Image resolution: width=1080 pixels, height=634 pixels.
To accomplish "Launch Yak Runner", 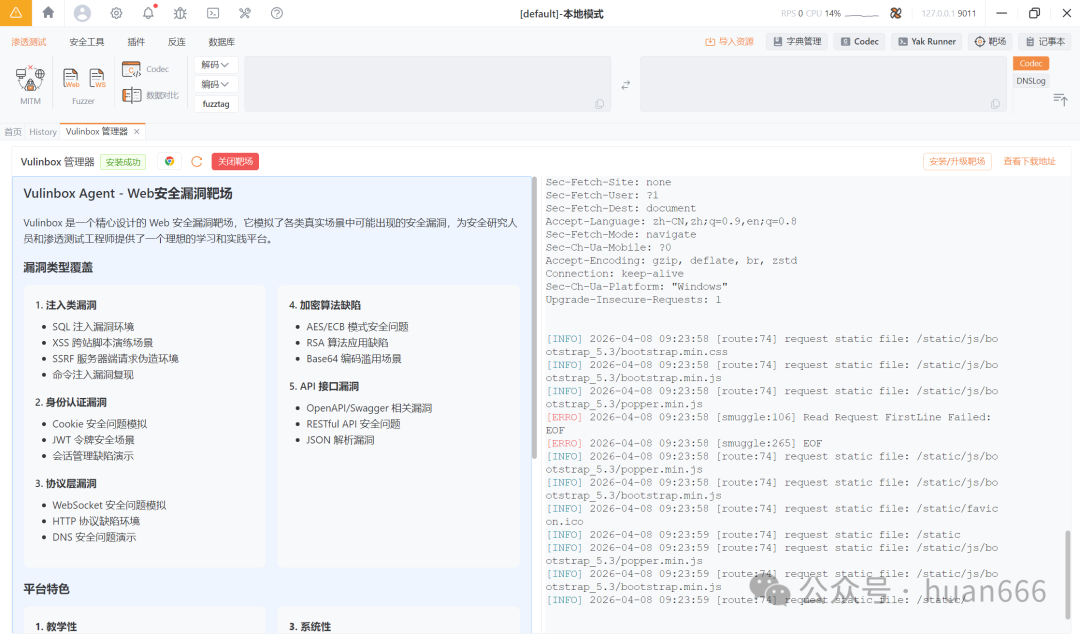I will click(x=927, y=41).
